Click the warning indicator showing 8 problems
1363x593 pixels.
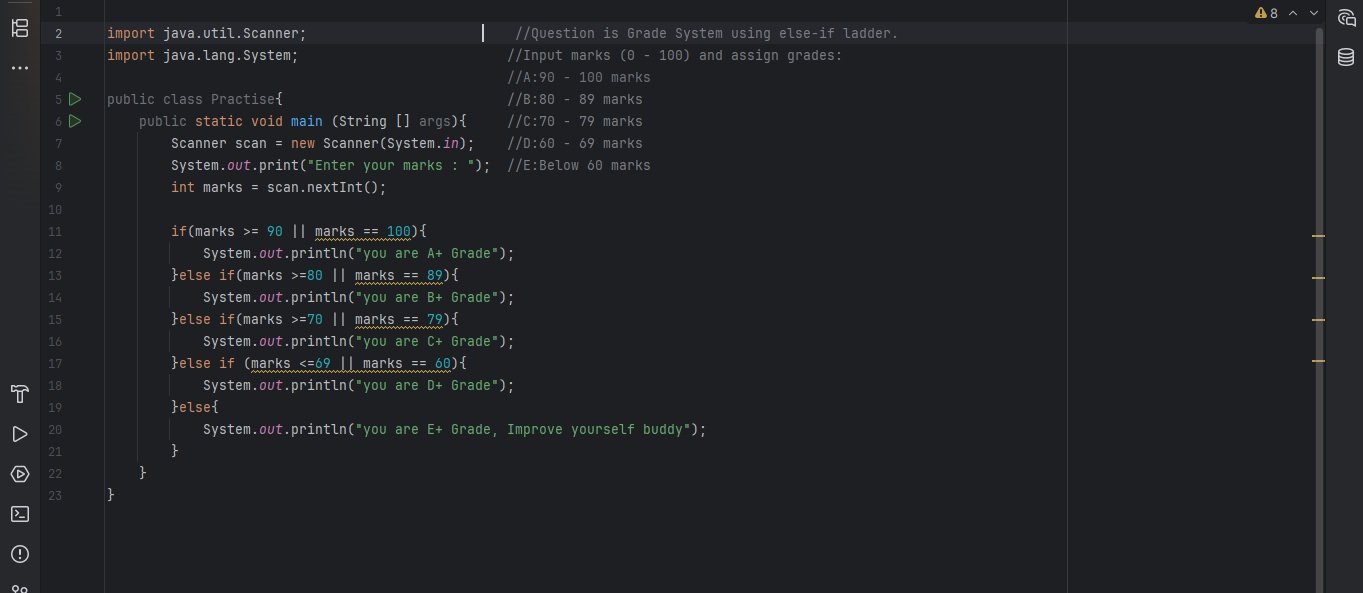[1266, 13]
